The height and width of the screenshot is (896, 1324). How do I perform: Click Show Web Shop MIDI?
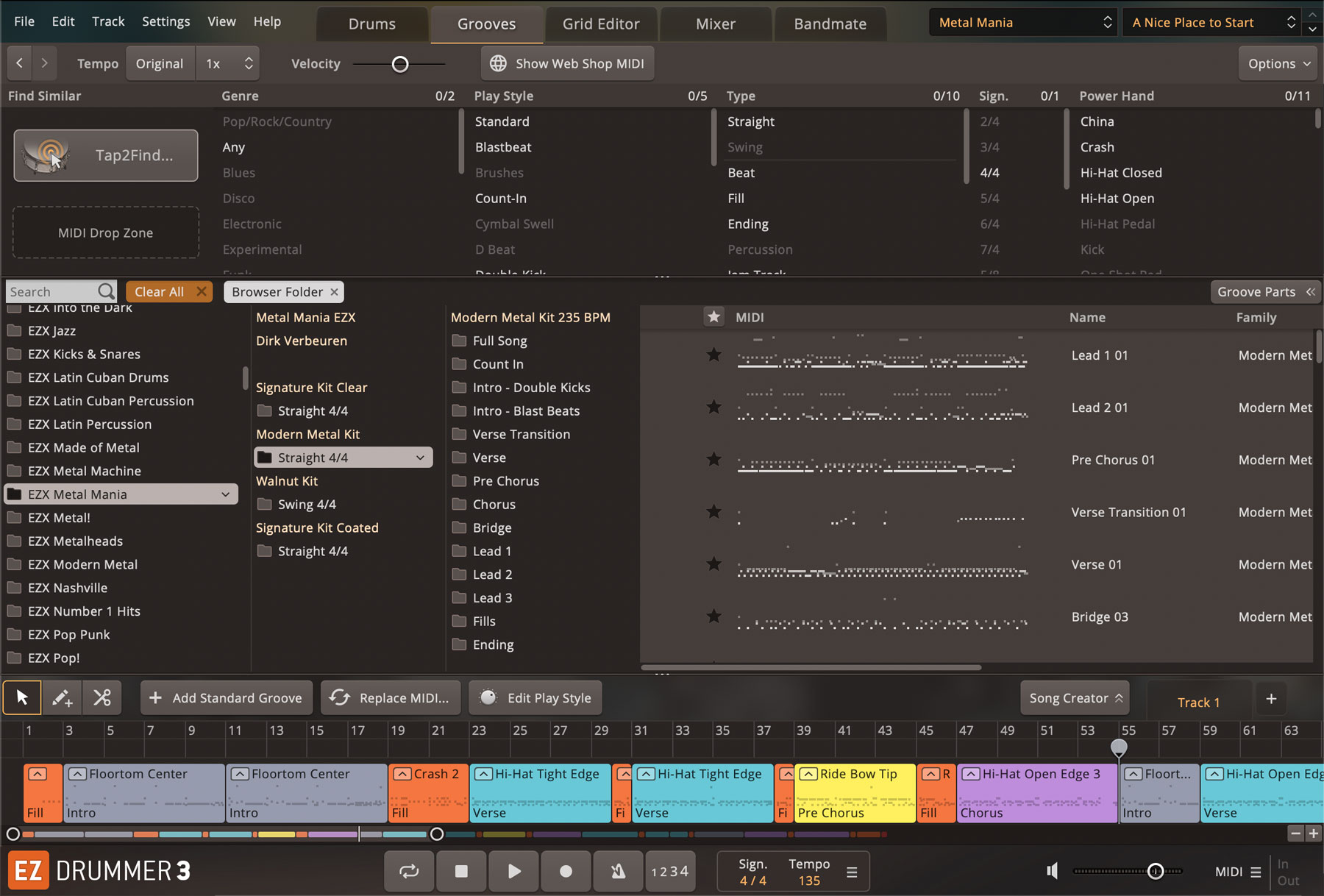tap(567, 63)
